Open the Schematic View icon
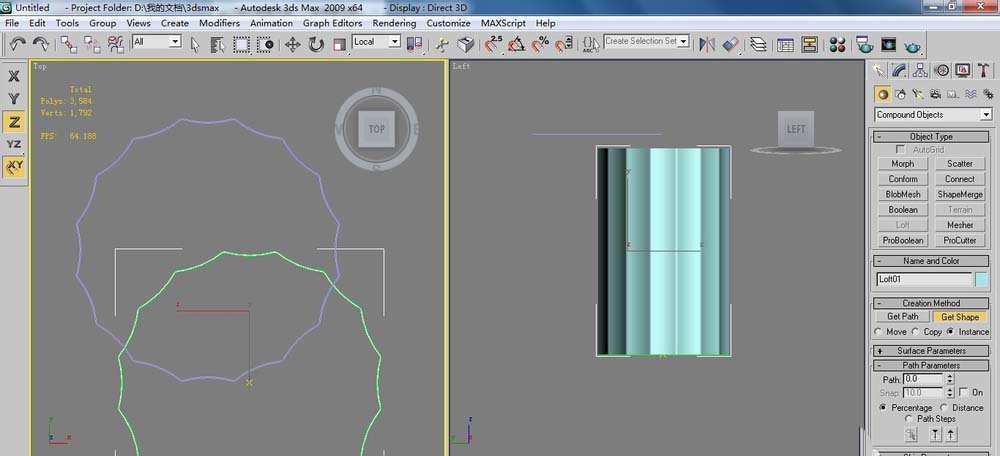The width and height of the screenshot is (1000, 456). tap(809, 44)
